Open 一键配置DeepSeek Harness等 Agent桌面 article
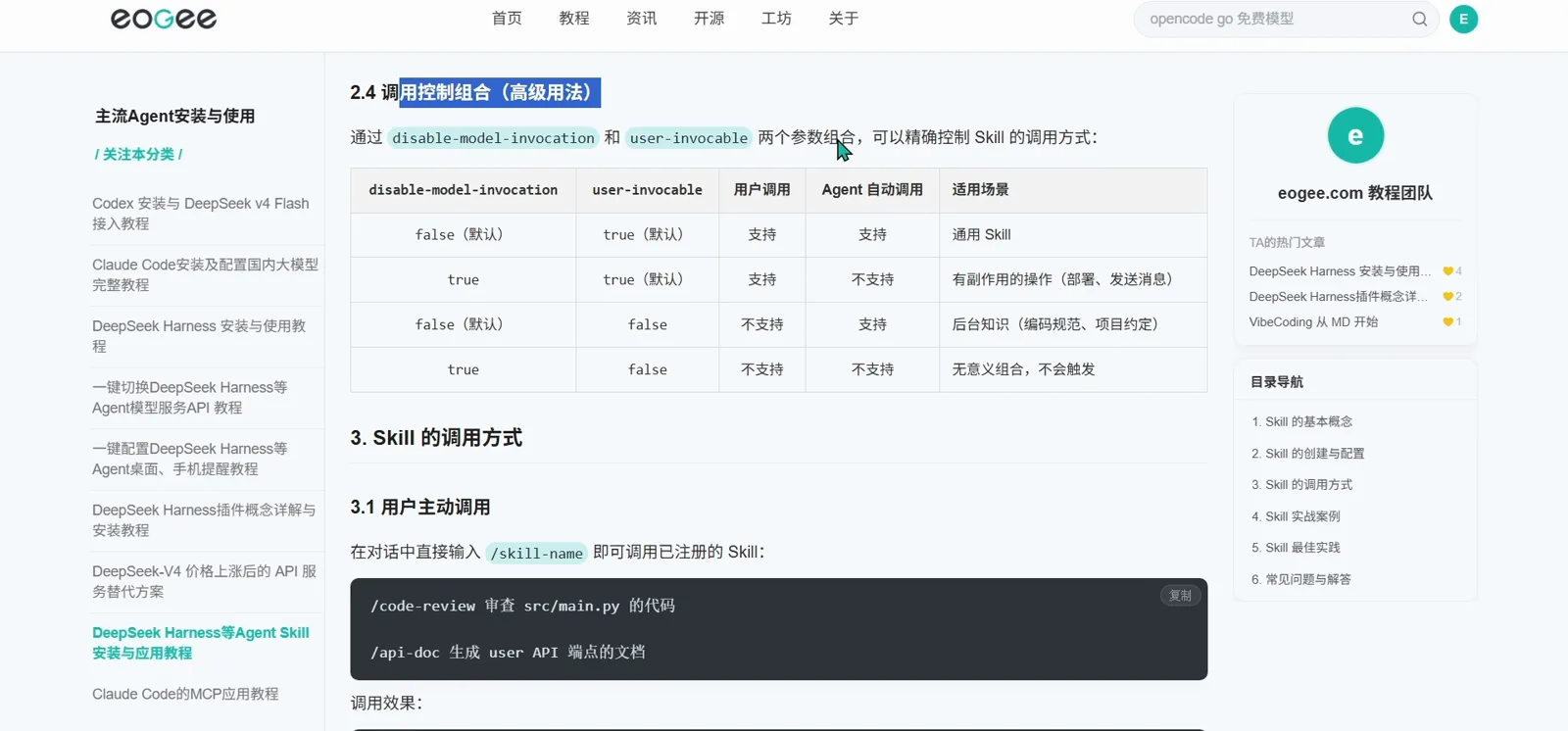This screenshot has width=1568, height=731. tap(190, 459)
